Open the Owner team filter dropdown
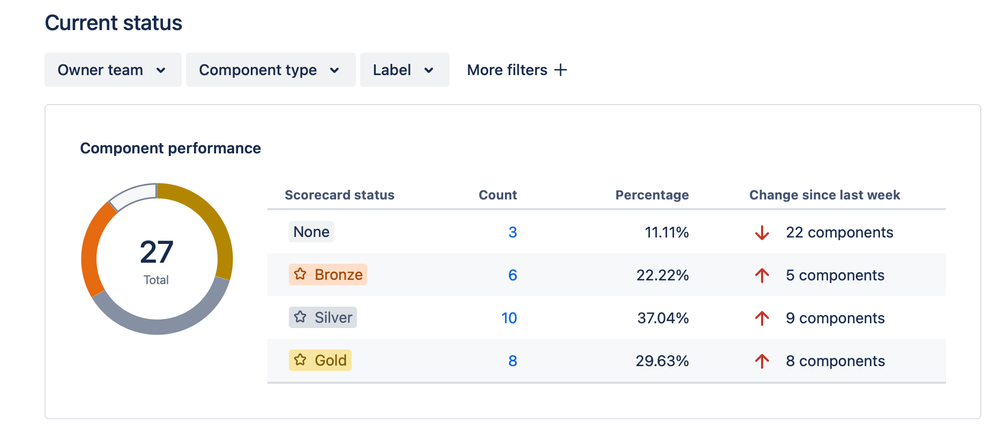This screenshot has height=430, width=999. tap(112, 70)
